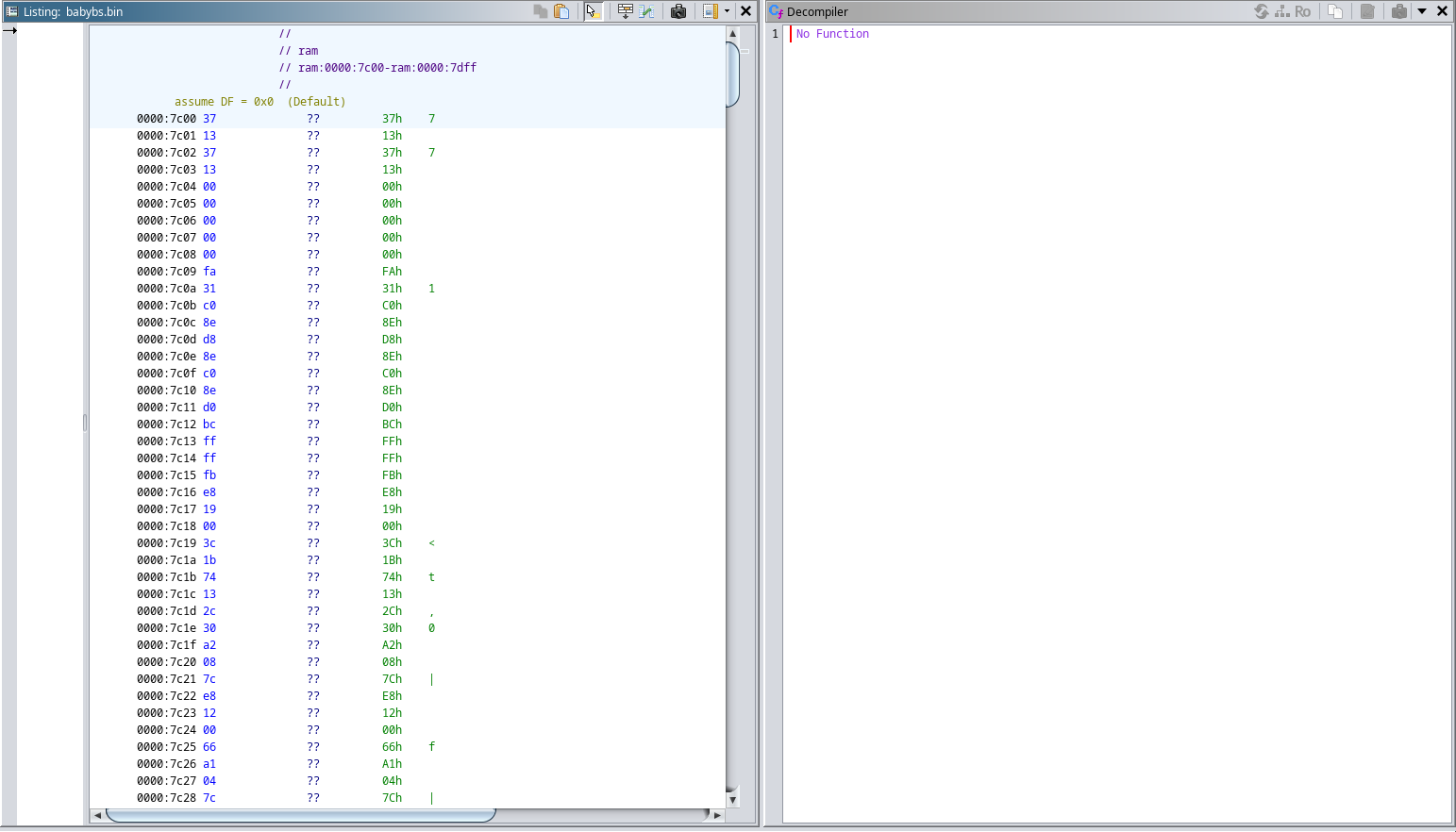Click line number 1 in Decompiler

click(x=776, y=34)
